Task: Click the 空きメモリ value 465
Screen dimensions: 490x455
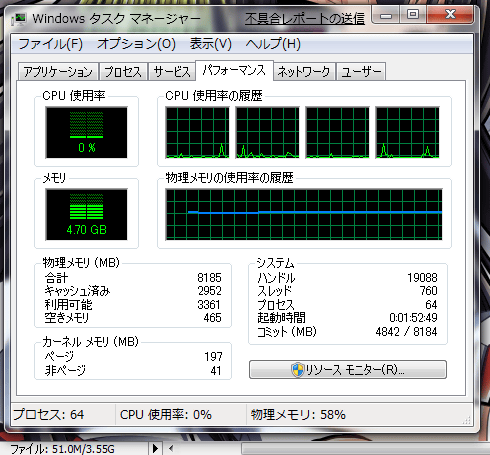Action: tap(212, 318)
